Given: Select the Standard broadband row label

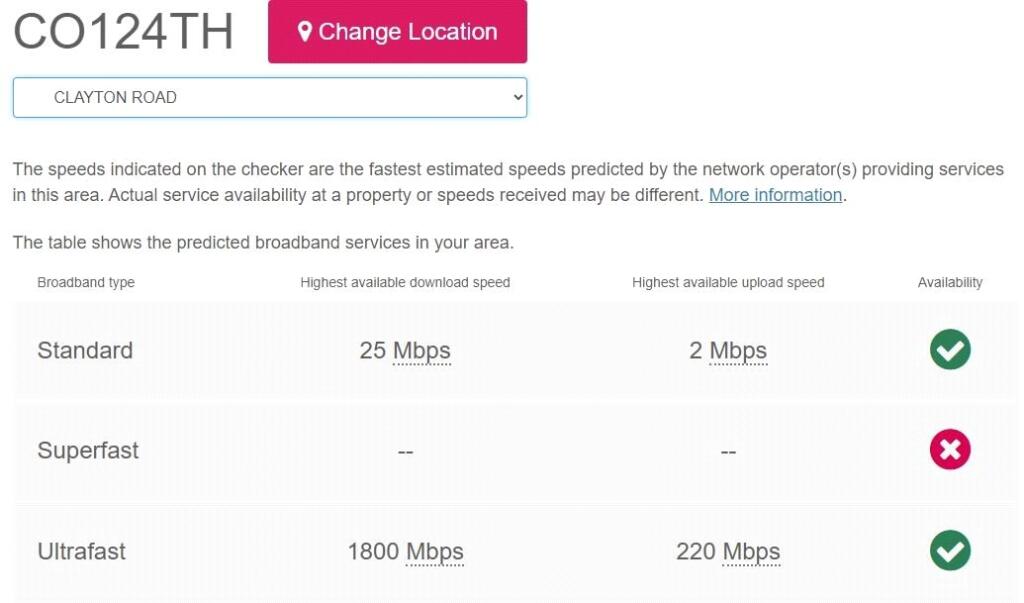Looking at the screenshot, I should click(x=85, y=350).
